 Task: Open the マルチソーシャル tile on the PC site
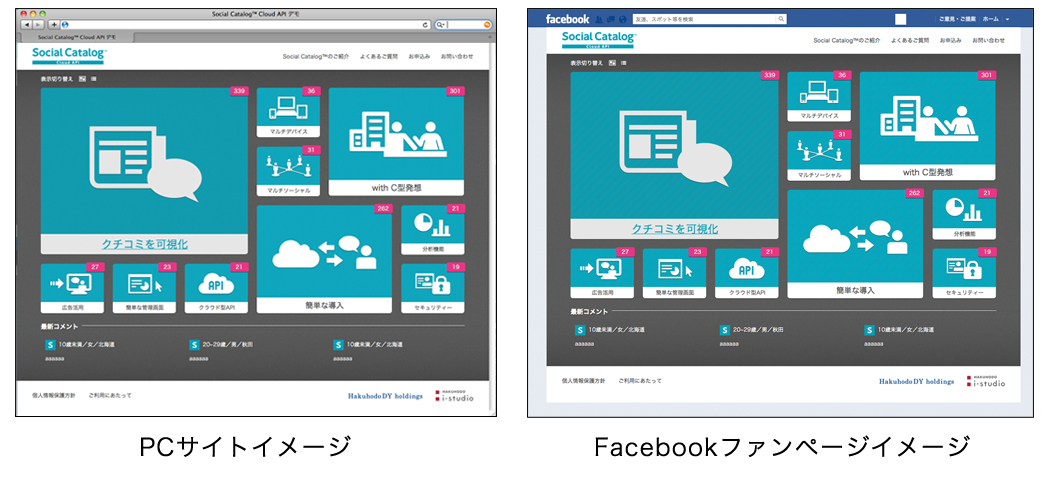[x=288, y=171]
